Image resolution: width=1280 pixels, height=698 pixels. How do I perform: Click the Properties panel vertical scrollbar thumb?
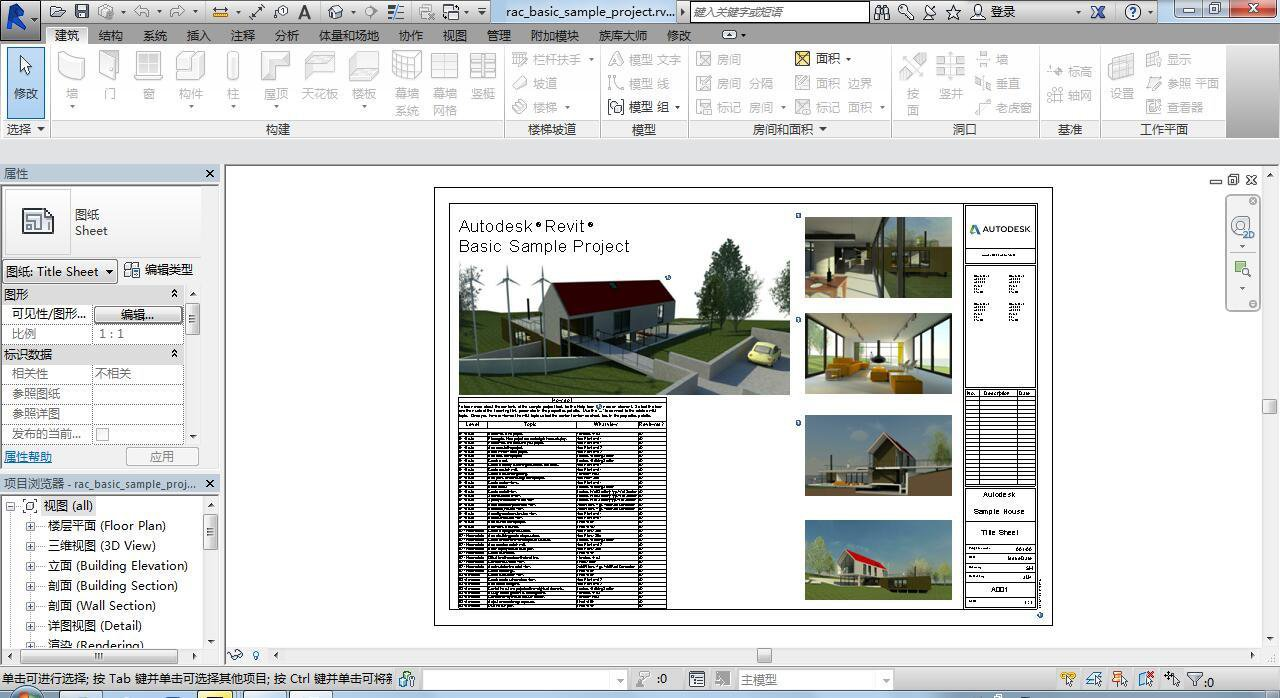point(192,319)
